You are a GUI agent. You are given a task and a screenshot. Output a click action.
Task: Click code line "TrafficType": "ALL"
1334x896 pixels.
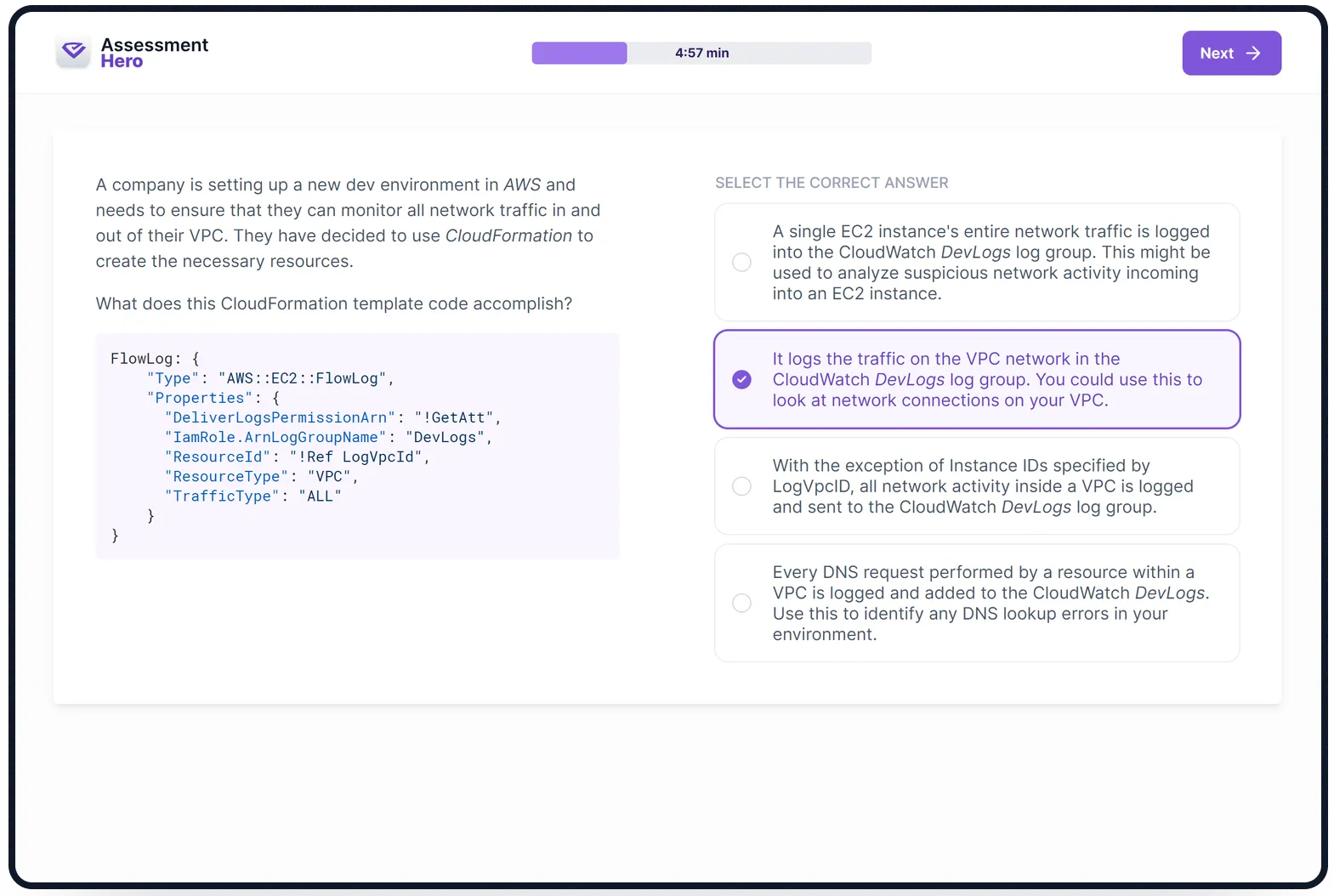pos(253,496)
